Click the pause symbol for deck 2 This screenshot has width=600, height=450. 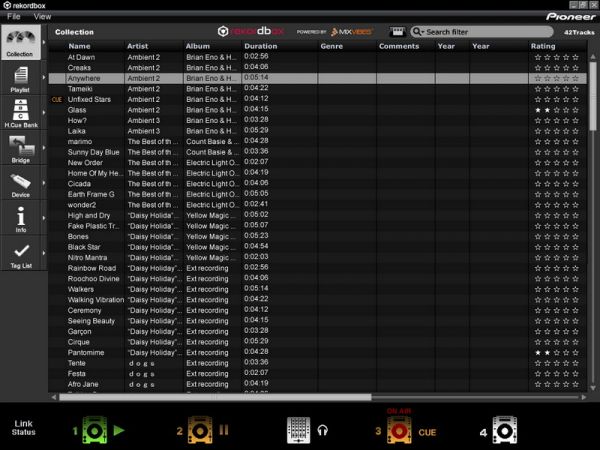coord(224,430)
